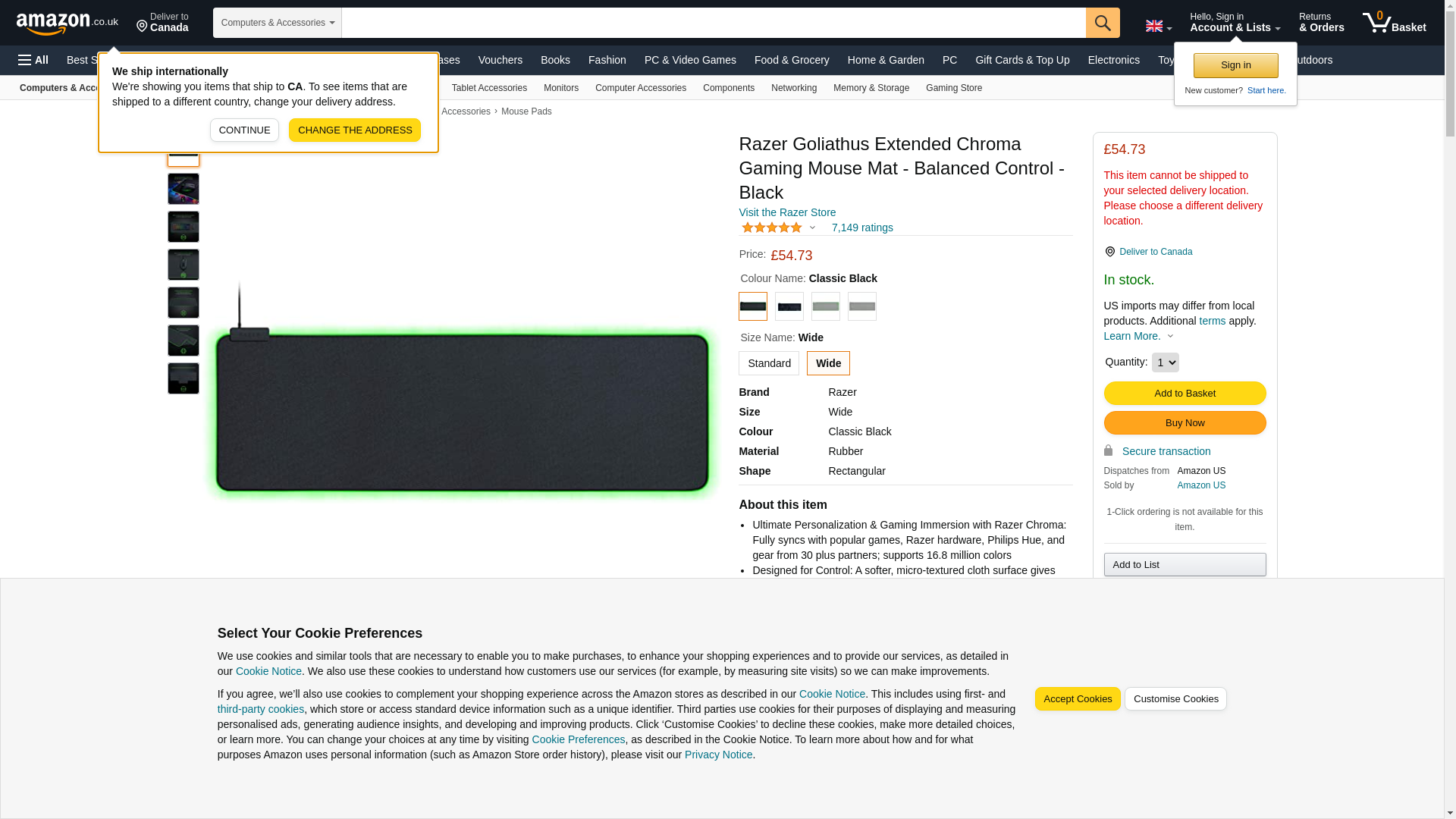Select the second product thumbnail image
Viewport: 1456px width, 819px height.
point(184,189)
